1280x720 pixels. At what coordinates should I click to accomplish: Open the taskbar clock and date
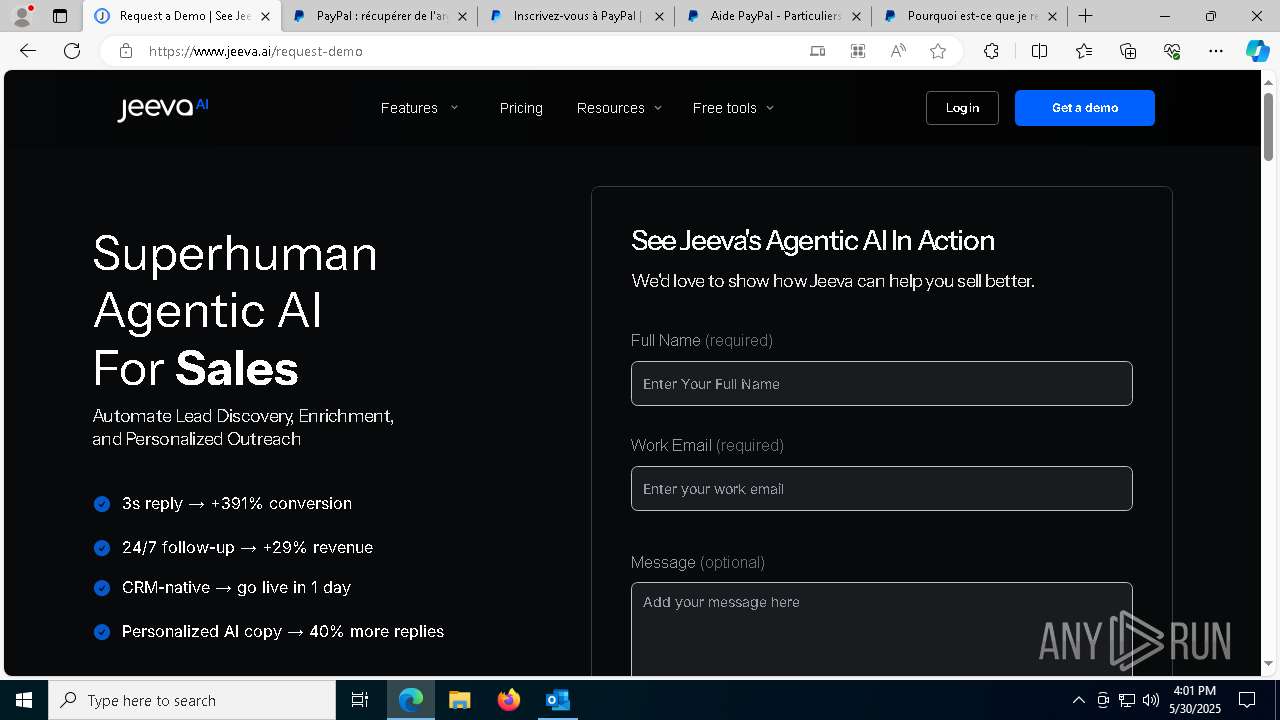1195,700
